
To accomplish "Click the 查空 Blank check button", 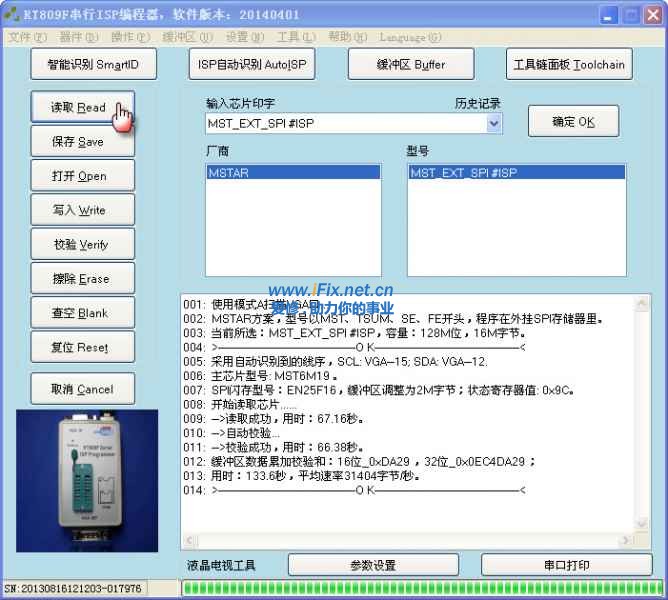I will coord(79,313).
